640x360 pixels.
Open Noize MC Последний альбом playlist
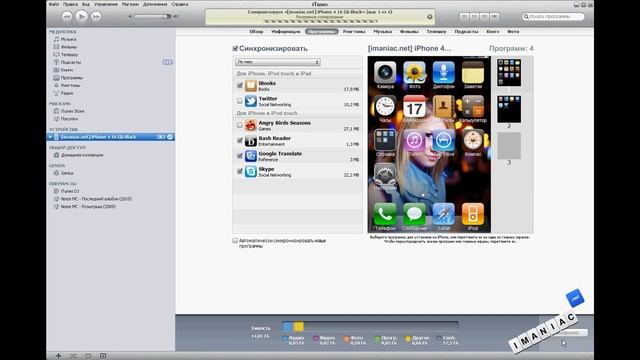pos(96,199)
